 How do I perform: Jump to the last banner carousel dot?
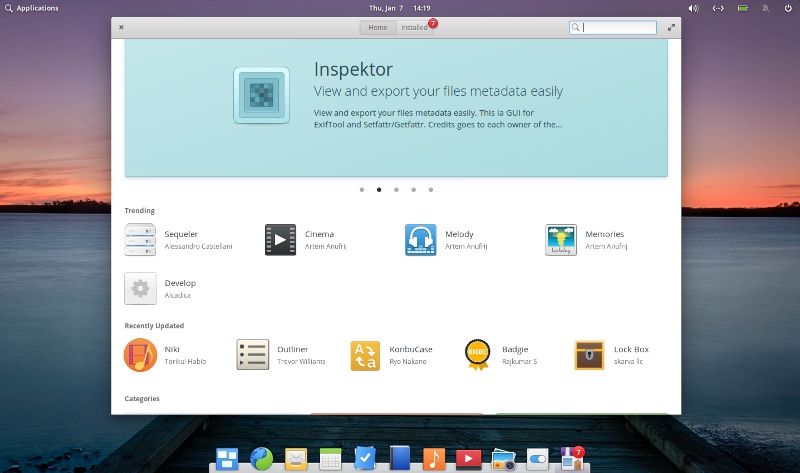[430, 189]
